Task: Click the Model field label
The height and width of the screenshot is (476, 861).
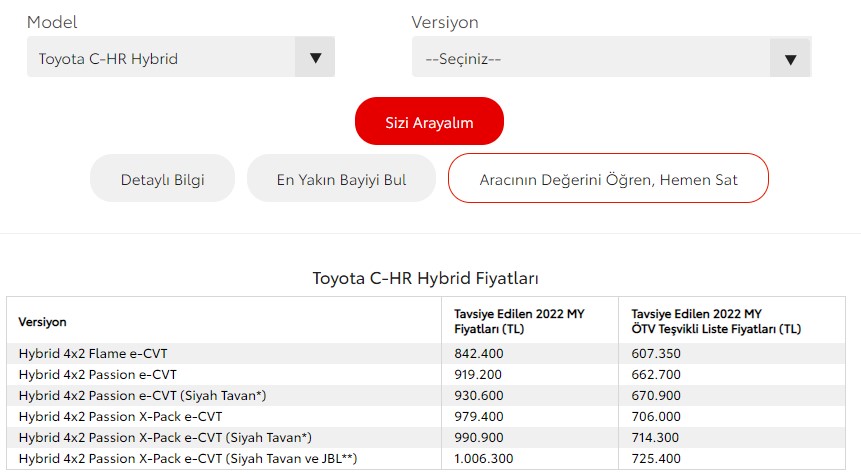Action: [x=52, y=22]
